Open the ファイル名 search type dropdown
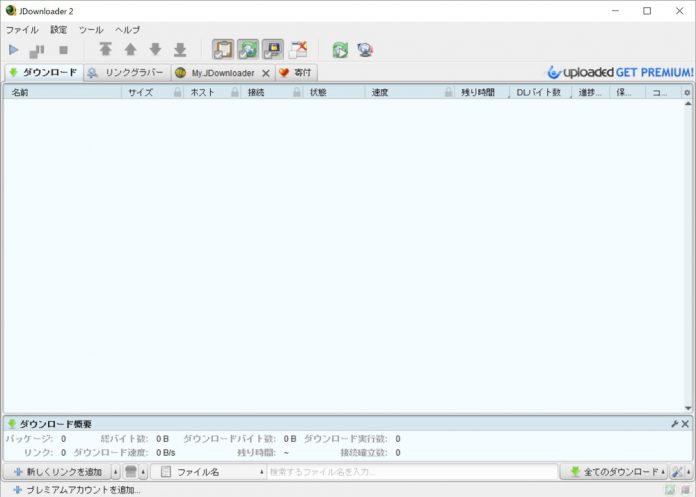This screenshot has width=696, height=497. (x=209, y=472)
